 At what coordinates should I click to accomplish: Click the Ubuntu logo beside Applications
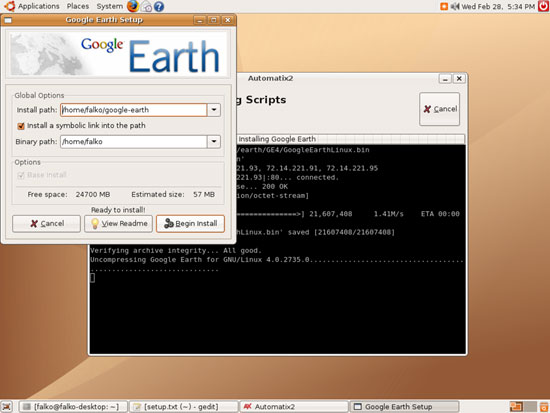pyautogui.click(x=9, y=6)
